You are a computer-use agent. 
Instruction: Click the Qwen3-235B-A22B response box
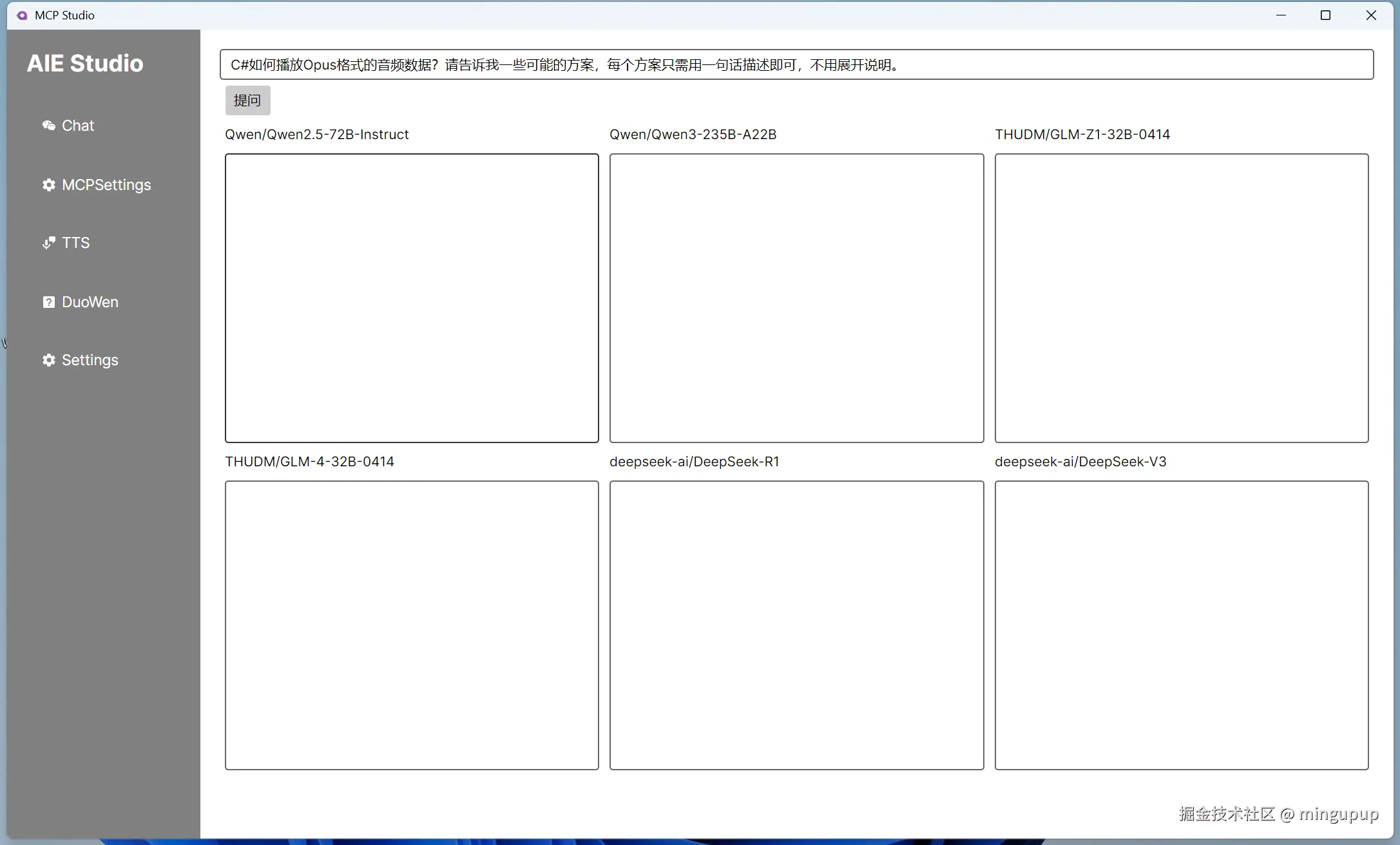point(796,298)
